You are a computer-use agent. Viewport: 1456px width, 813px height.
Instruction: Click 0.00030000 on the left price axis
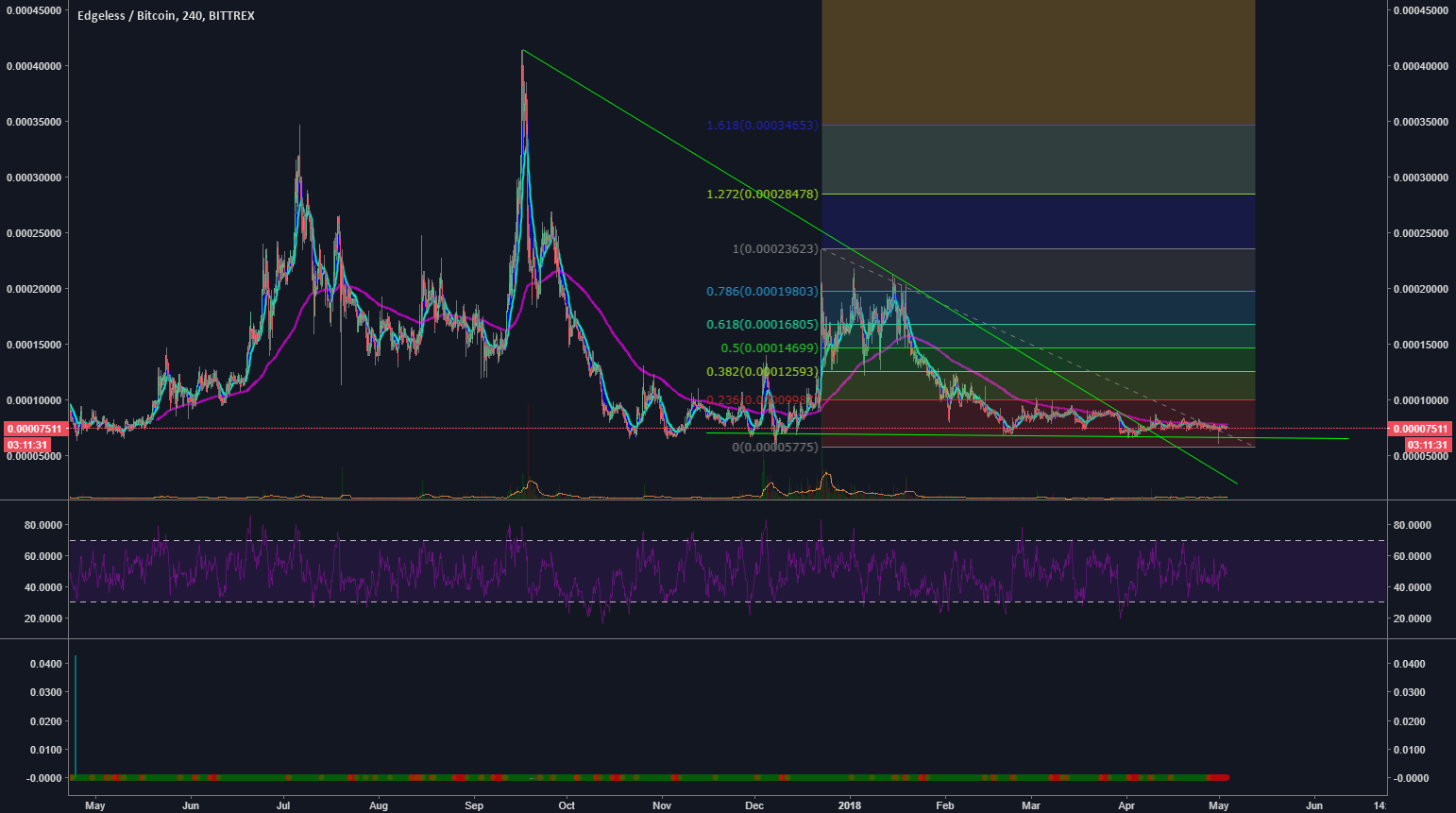pyautogui.click(x=34, y=178)
